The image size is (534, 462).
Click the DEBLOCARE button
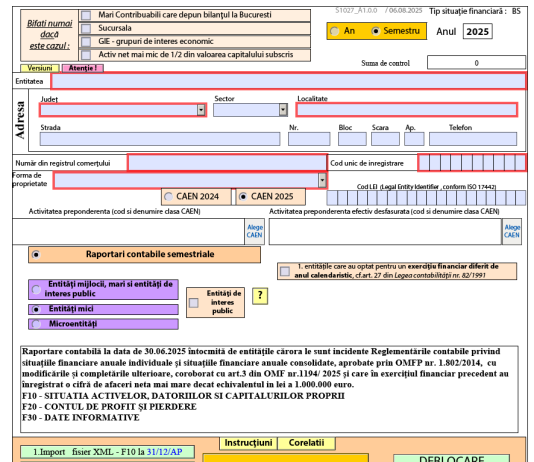(x=451, y=458)
